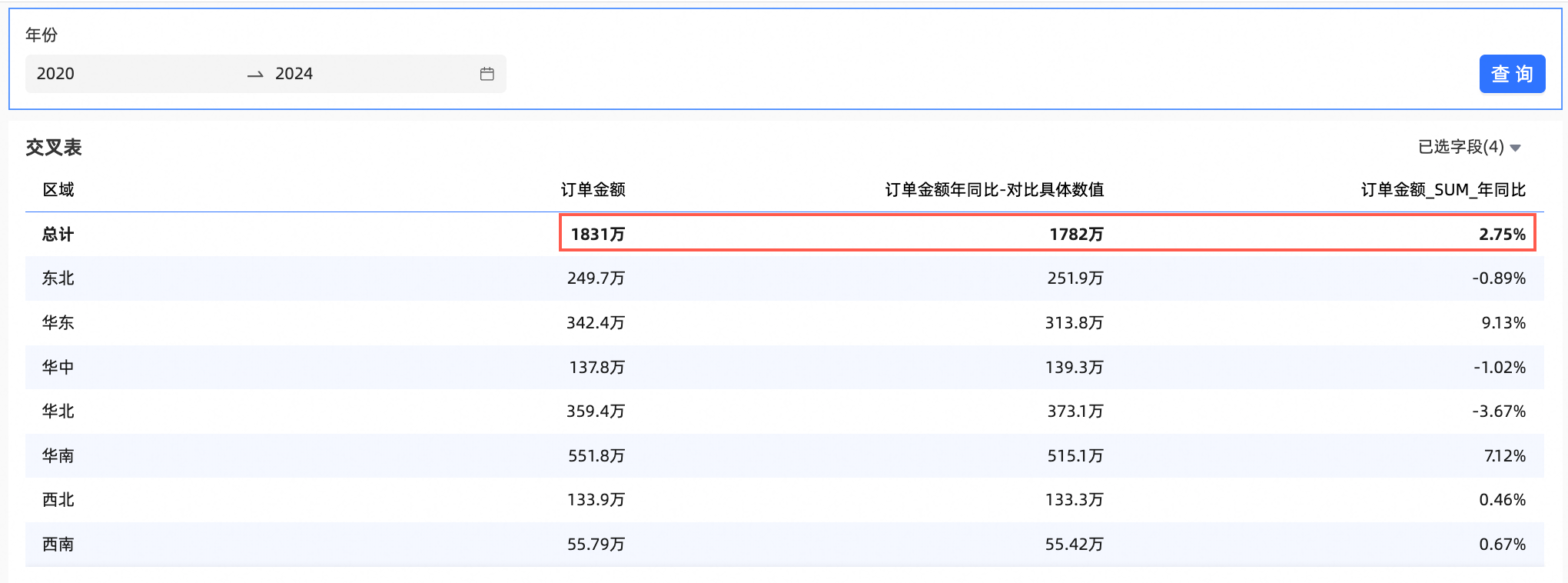This screenshot has width=1568, height=583.
Task: Select the 西北 region row label
Action: click(x=58, y=500)
